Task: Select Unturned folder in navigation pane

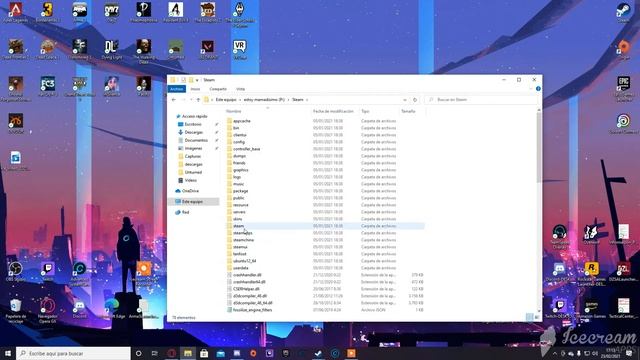Action: click(193, 172)
